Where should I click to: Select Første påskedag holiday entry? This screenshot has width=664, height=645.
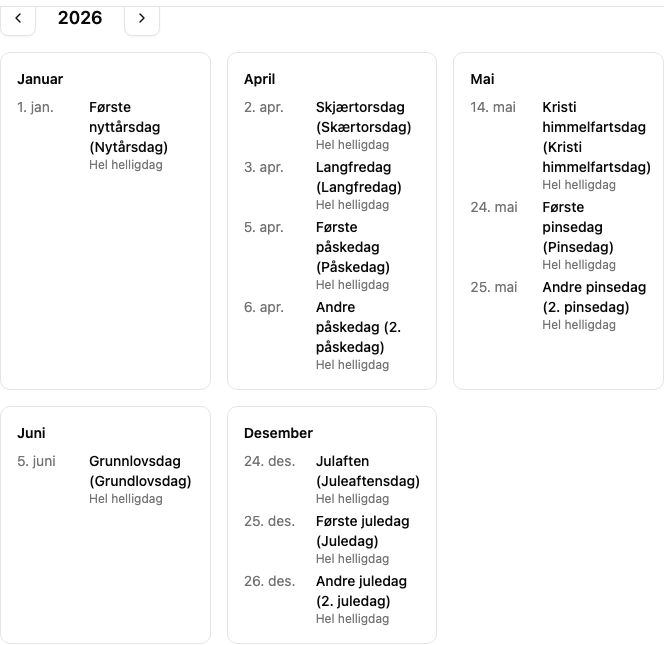pos(332,255)
